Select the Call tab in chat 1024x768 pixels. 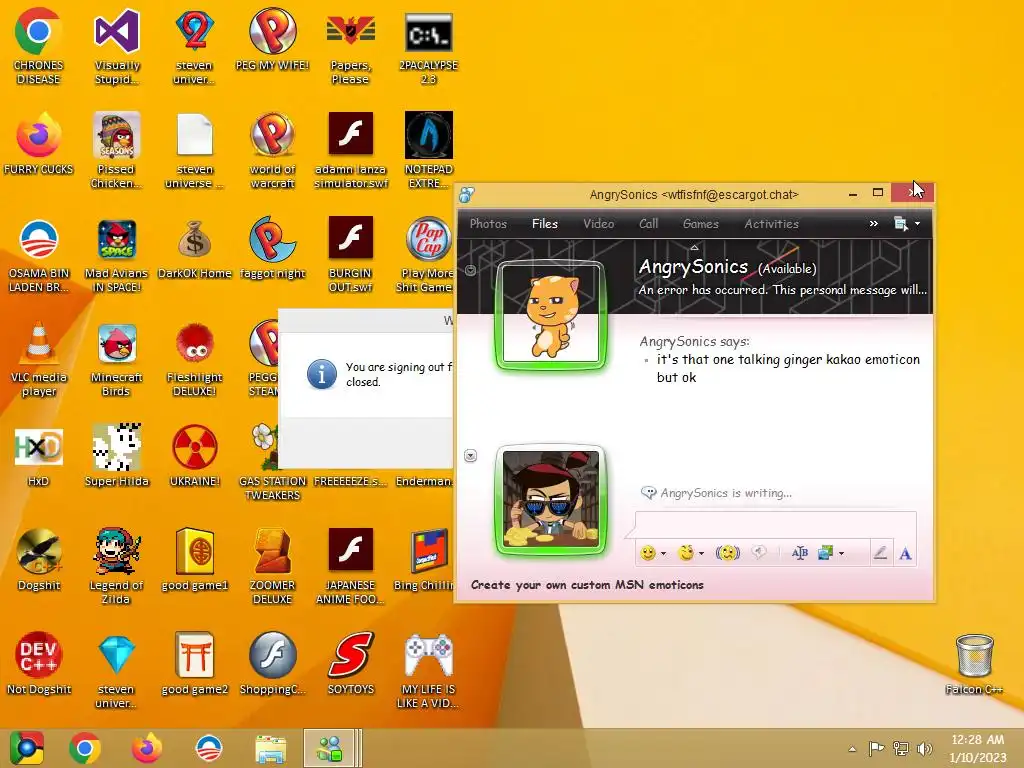click(648, 223)
